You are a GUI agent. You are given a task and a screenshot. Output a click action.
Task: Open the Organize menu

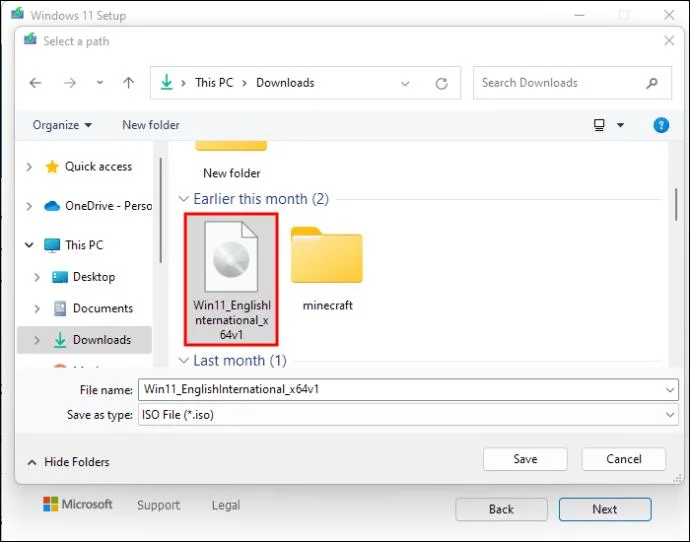(x=62, y=125)
